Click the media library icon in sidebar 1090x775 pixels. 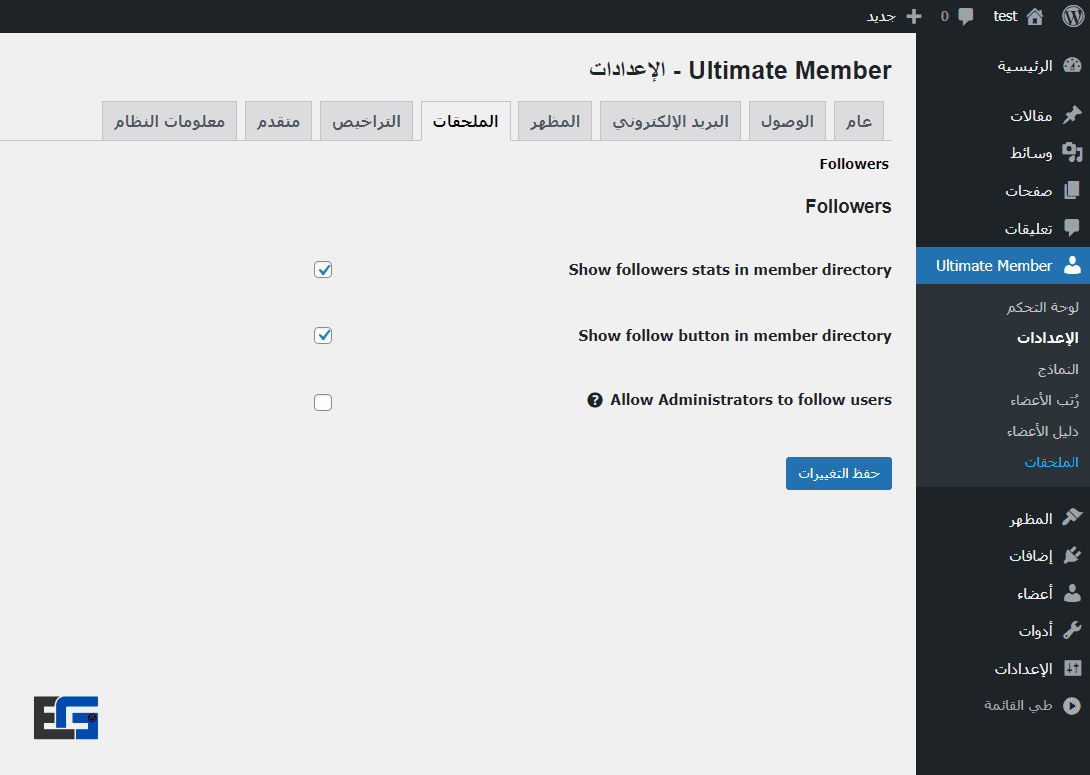pyautogui.click(x=1072, y=153)
